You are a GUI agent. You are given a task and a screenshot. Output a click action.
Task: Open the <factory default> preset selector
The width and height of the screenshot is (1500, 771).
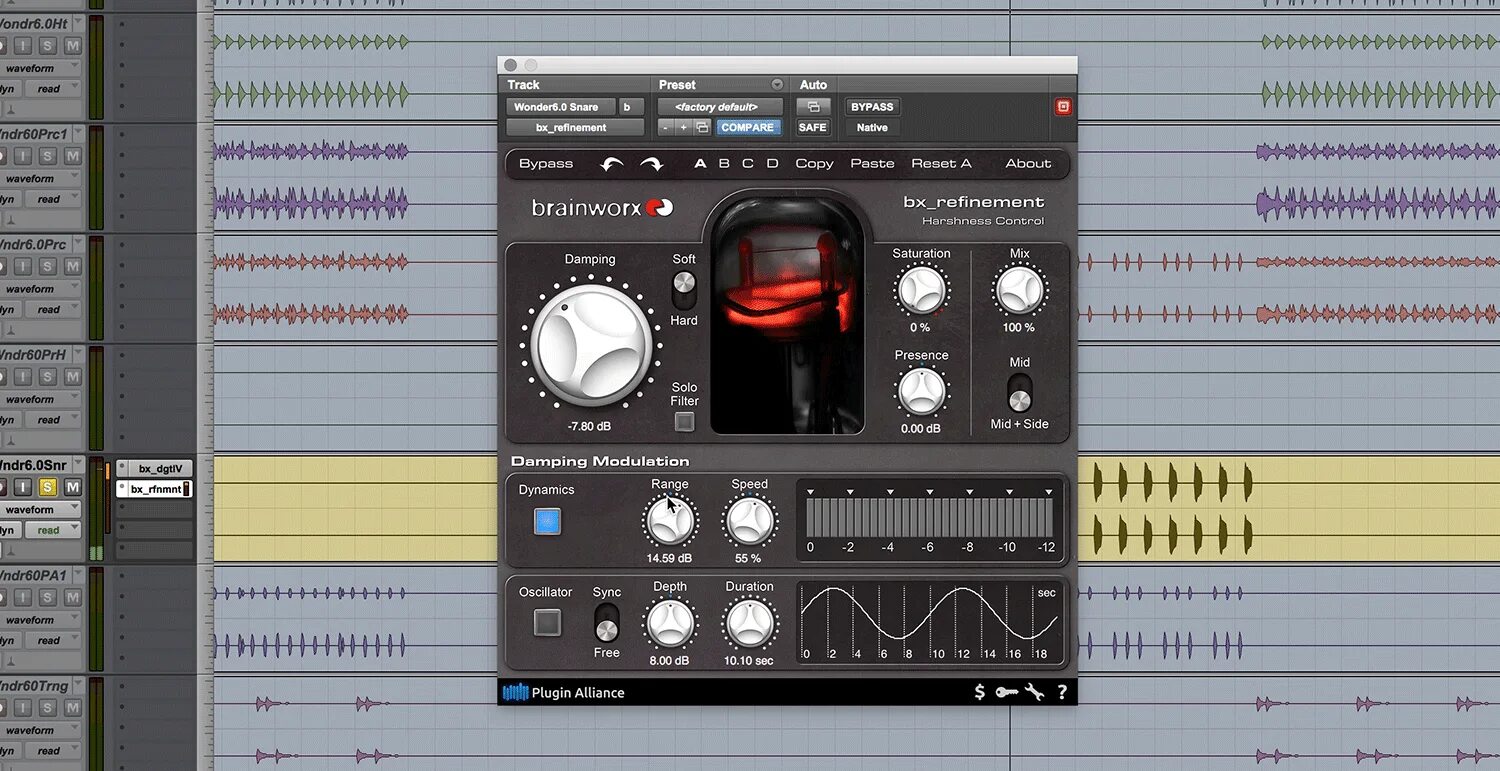point(720,107)
